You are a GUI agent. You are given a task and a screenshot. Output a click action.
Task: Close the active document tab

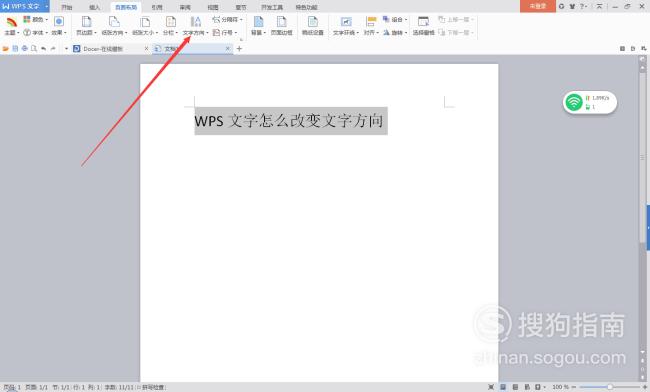pyautogui.click(x=228, y=49)
